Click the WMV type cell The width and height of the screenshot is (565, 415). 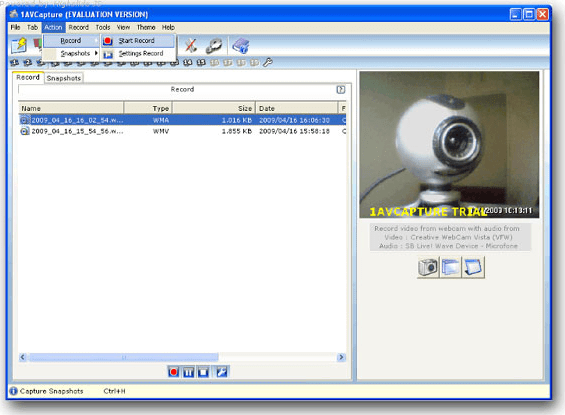[161, 131]
